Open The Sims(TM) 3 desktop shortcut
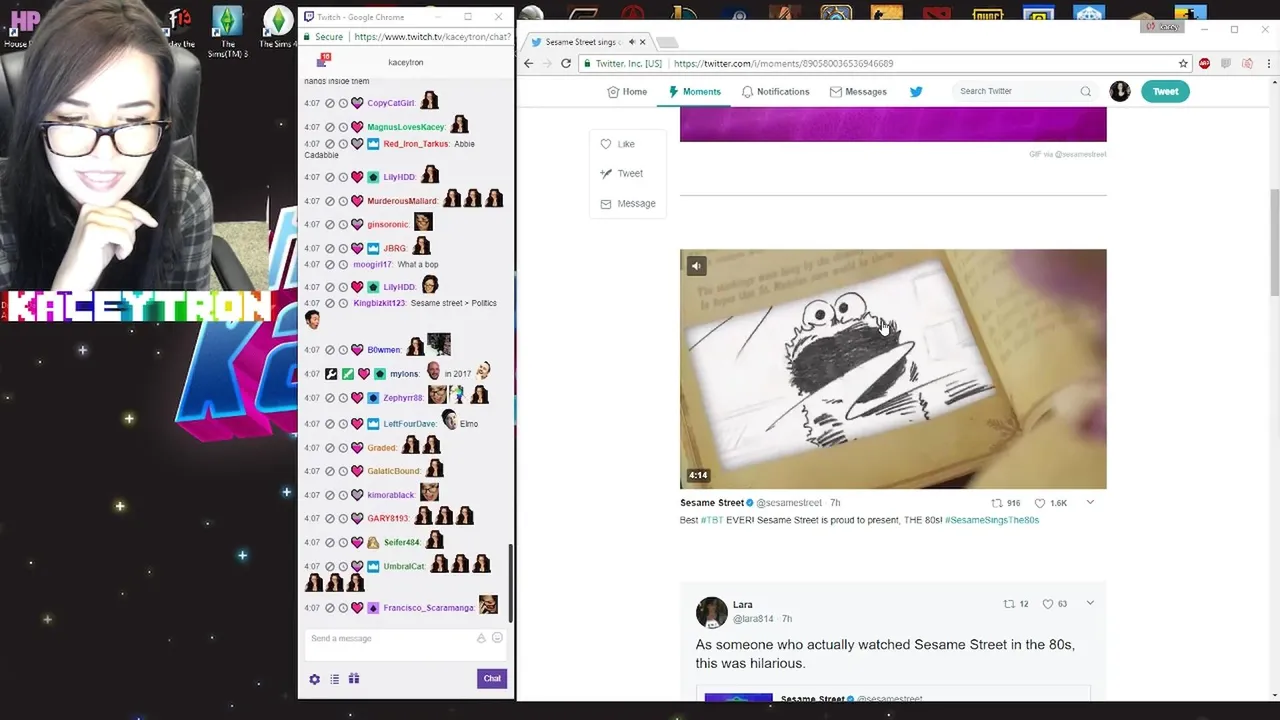Image resolution: width=1280 pixels, height=720 pixels. (x=228, y=31)
